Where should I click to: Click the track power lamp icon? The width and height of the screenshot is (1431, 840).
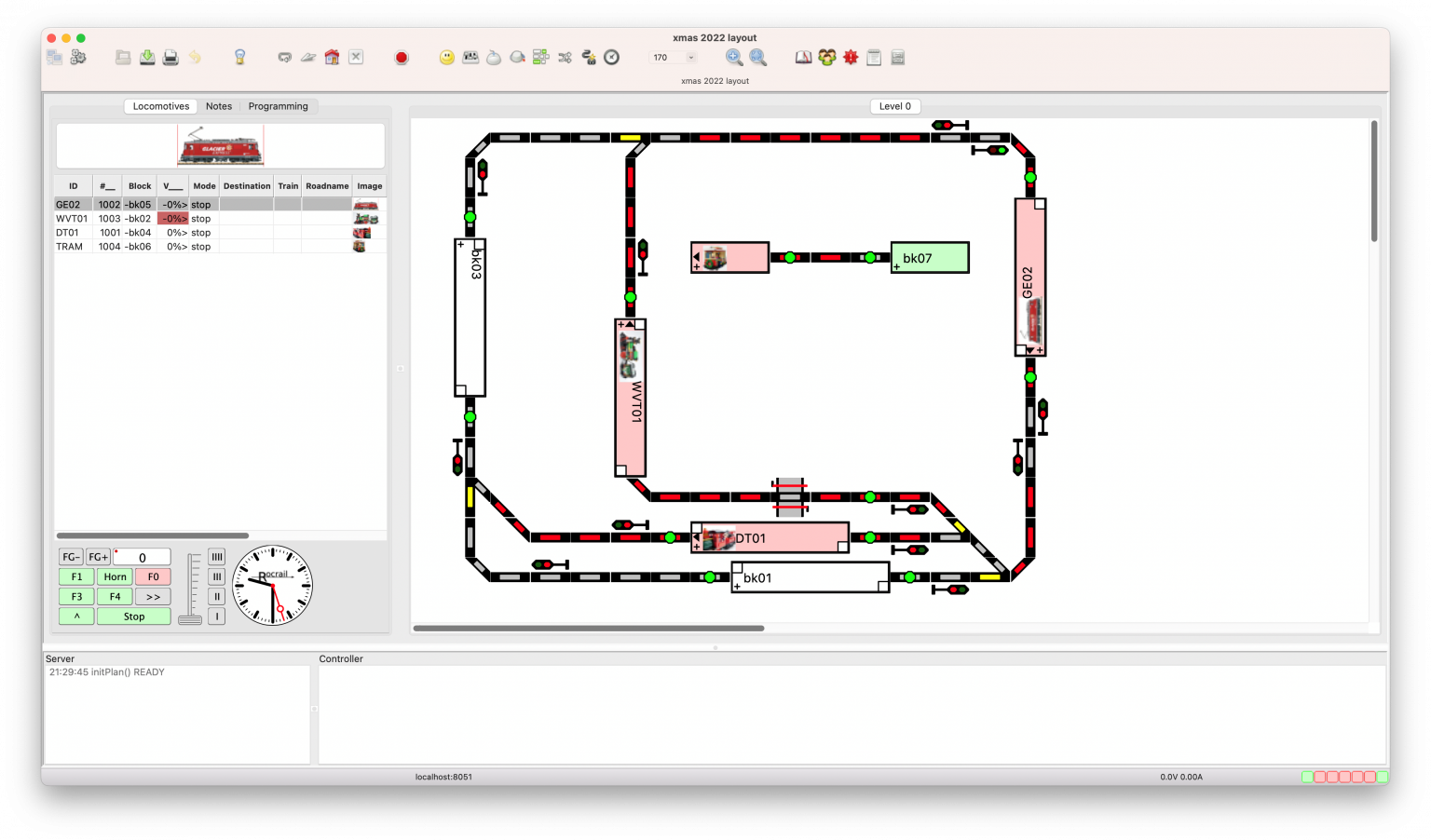coord(240,57)
